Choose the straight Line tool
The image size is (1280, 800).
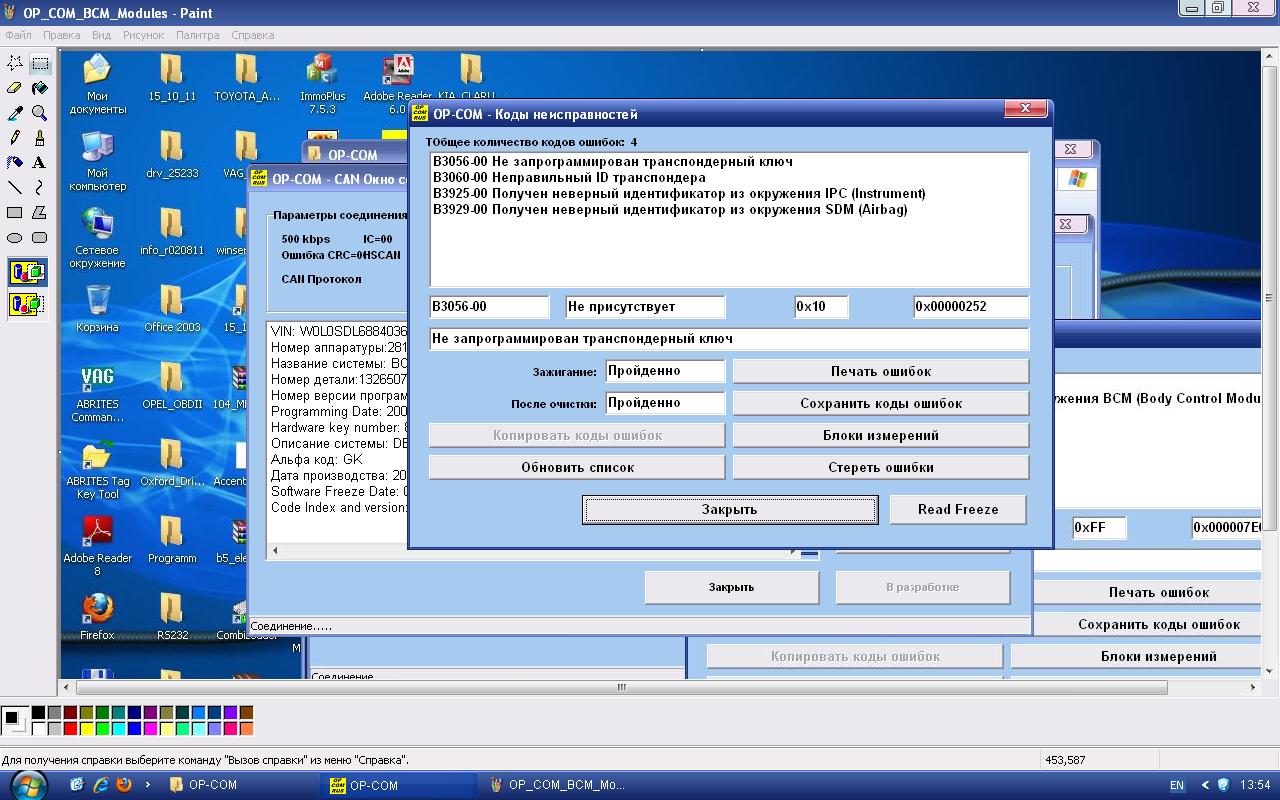coord(15,187)
